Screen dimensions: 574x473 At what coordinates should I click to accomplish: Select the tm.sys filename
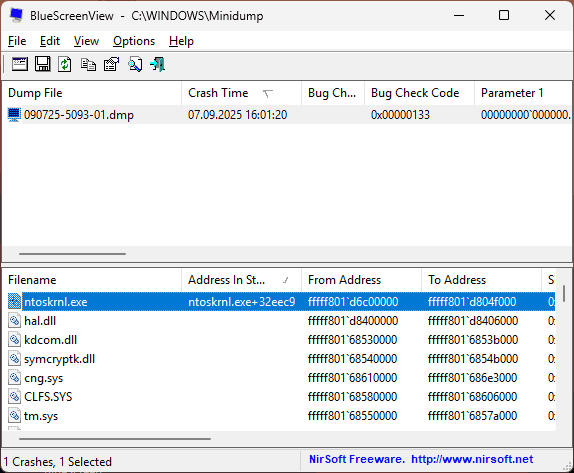41,416
